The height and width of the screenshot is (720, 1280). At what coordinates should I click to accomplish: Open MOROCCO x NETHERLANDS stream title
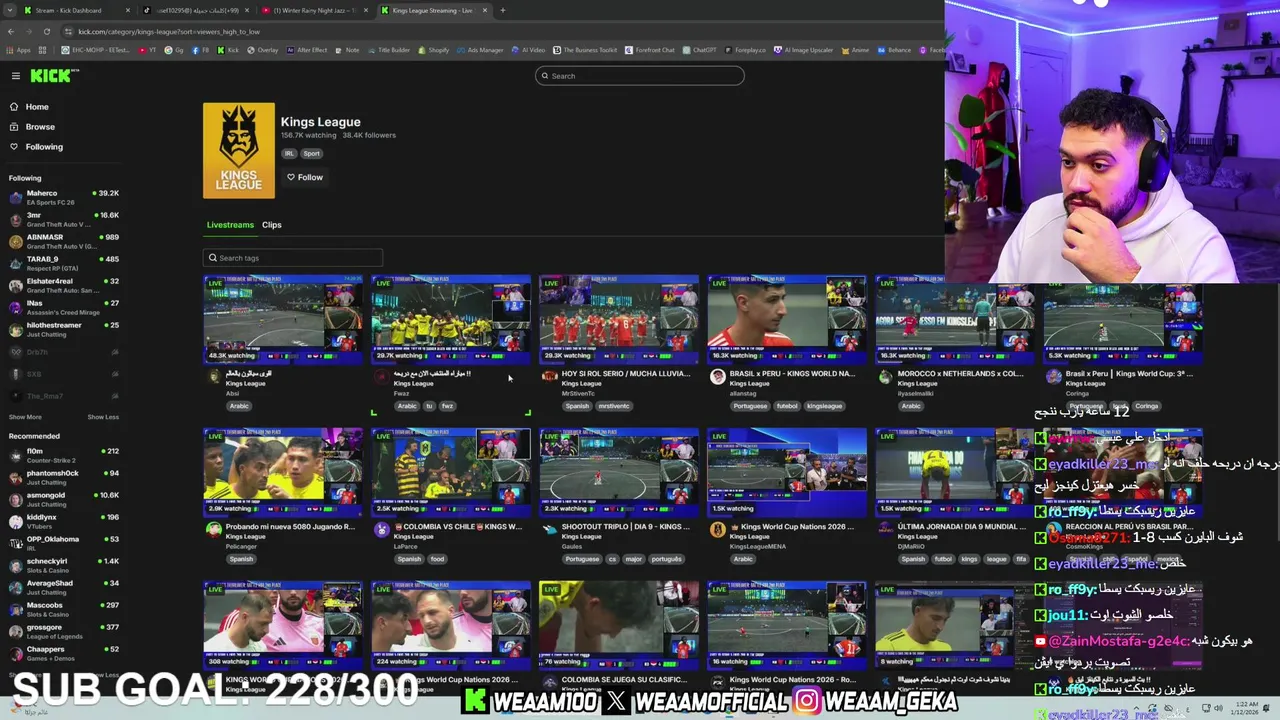tap(960, 374)
